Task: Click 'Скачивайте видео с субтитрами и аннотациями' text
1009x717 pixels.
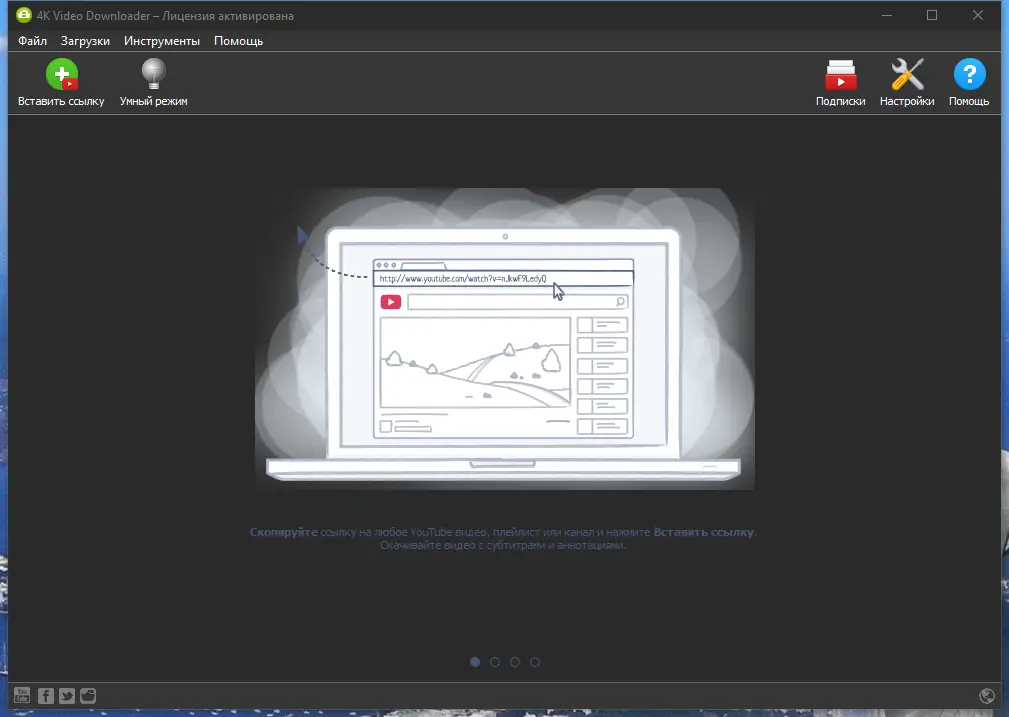Action: tap(503, 545)
